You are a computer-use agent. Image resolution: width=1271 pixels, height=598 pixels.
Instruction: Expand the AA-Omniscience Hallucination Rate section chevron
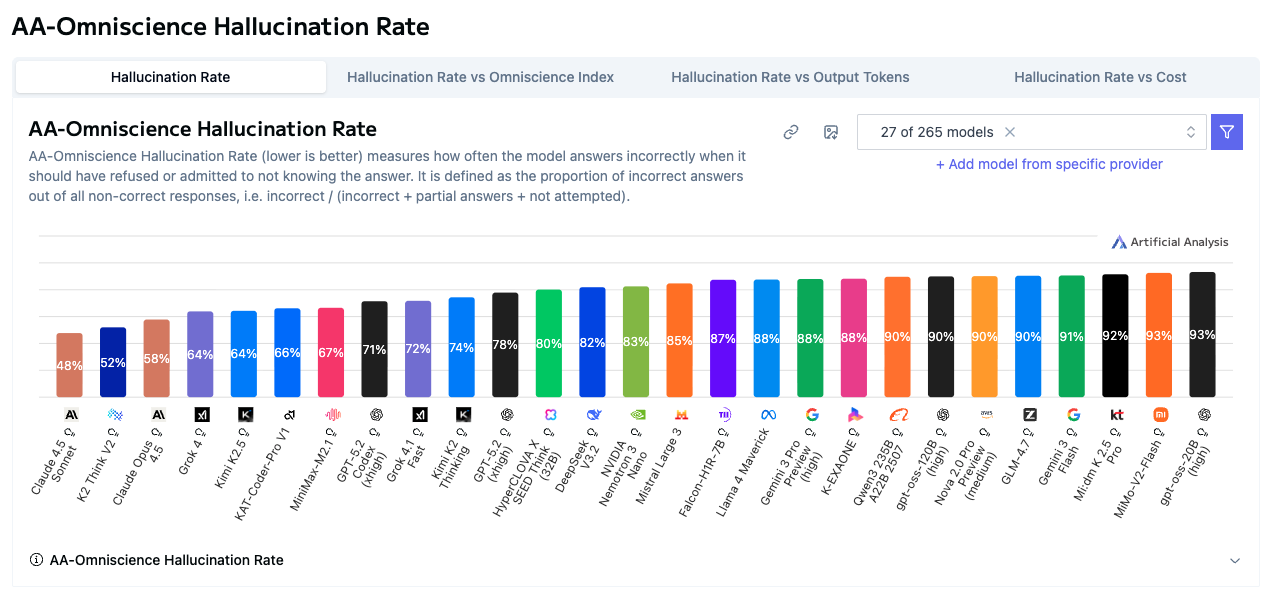pyautogui.click(x=1235, y=561)
